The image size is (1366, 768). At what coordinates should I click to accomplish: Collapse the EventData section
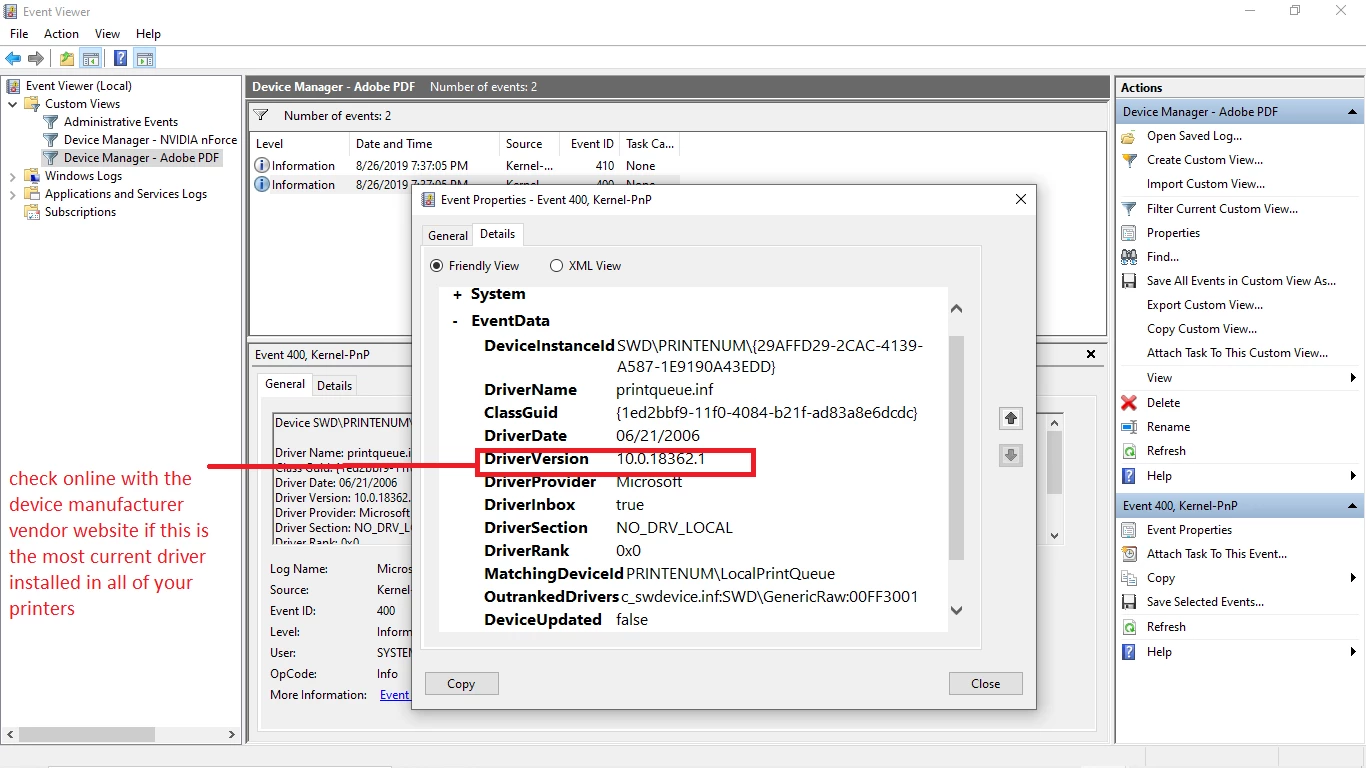click(456, 321)
